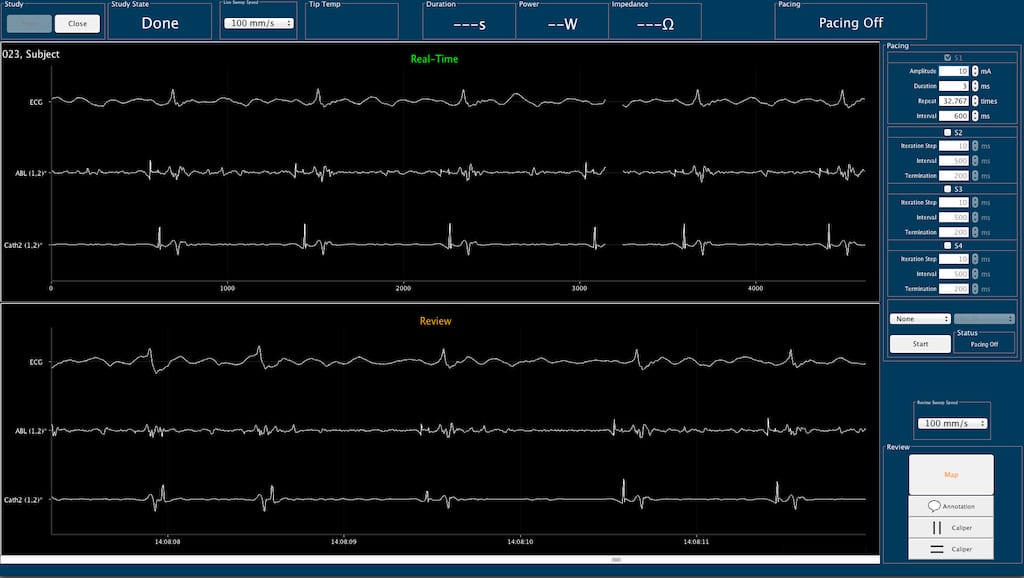Viewport: 1024px width, 578px height.
Task: Focus the S1 Duration input field
Action: (x=954, y=86)
